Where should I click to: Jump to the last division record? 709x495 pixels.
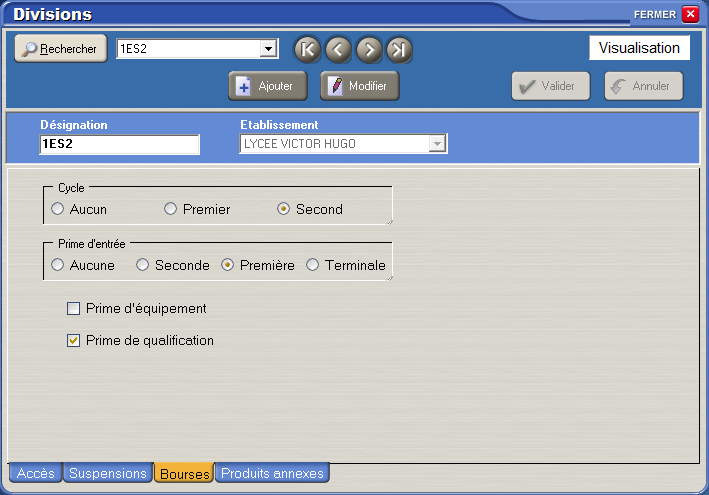tap(399, 49)
